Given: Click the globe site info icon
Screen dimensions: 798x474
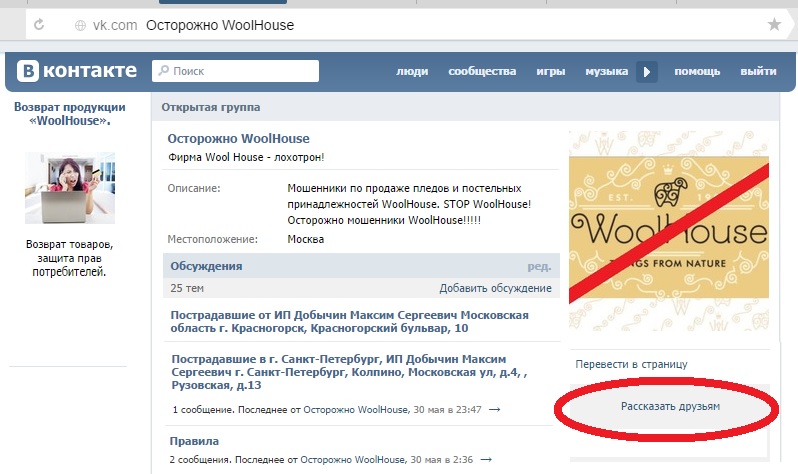Looking at the screenshot, I should pos(80,25).
